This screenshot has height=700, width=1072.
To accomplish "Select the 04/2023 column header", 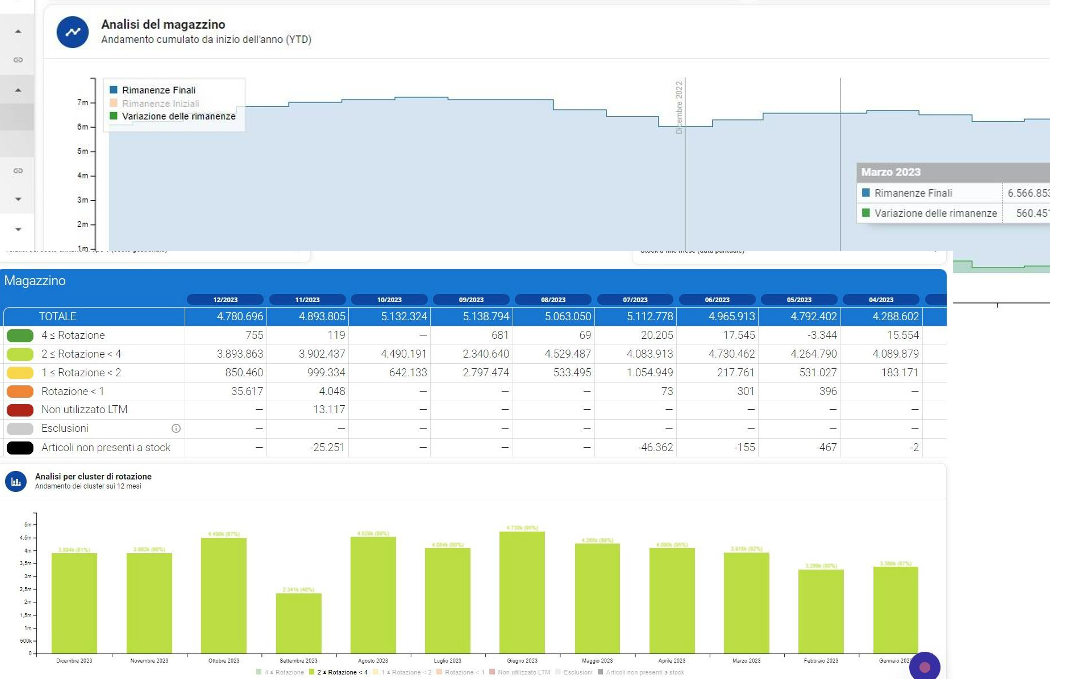I will tap(881, 299).
